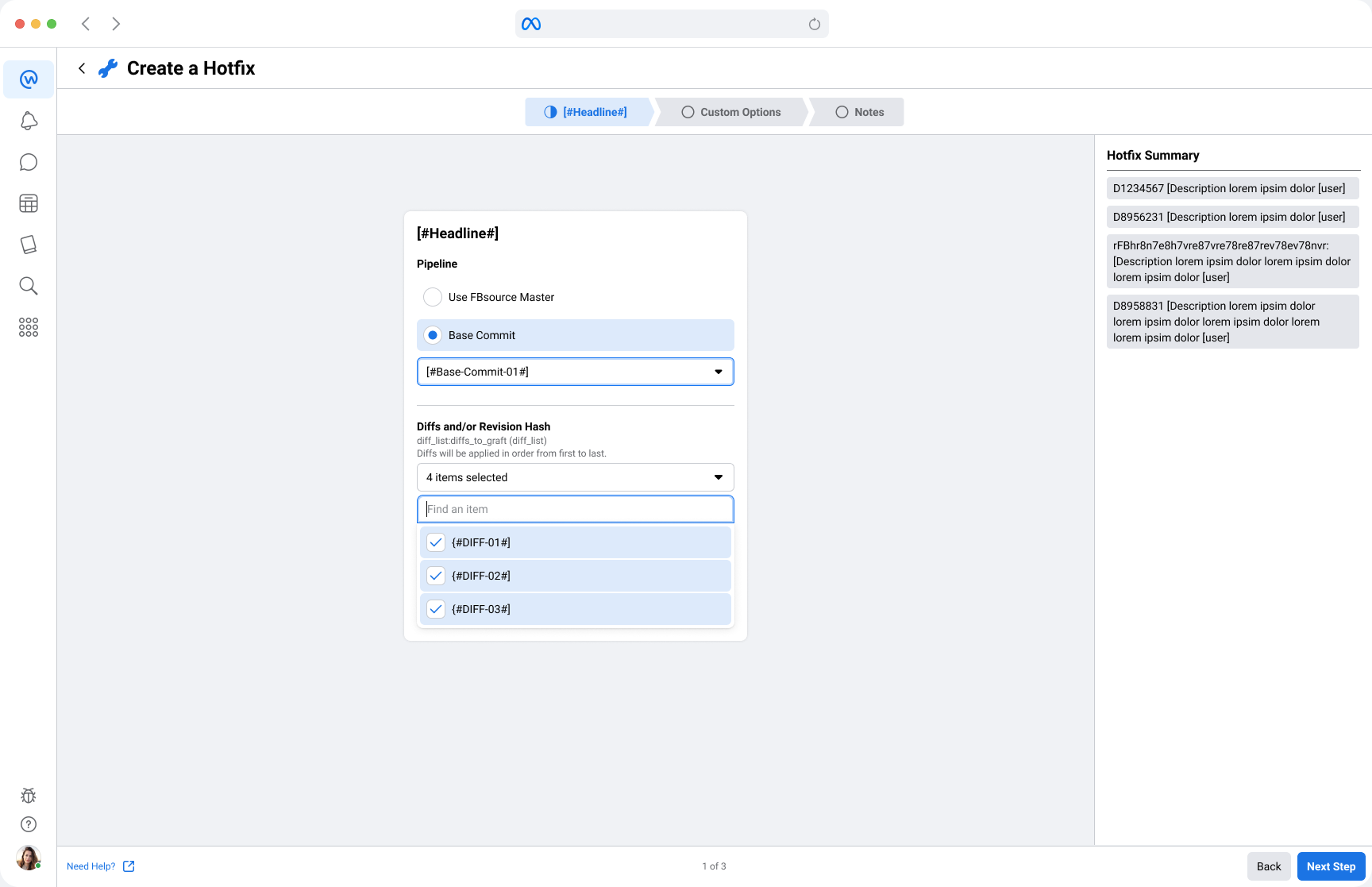This screenshot has height=887, width=1372.
Task: Click the Hotfix Summary heading
Action: point(1153,156)
